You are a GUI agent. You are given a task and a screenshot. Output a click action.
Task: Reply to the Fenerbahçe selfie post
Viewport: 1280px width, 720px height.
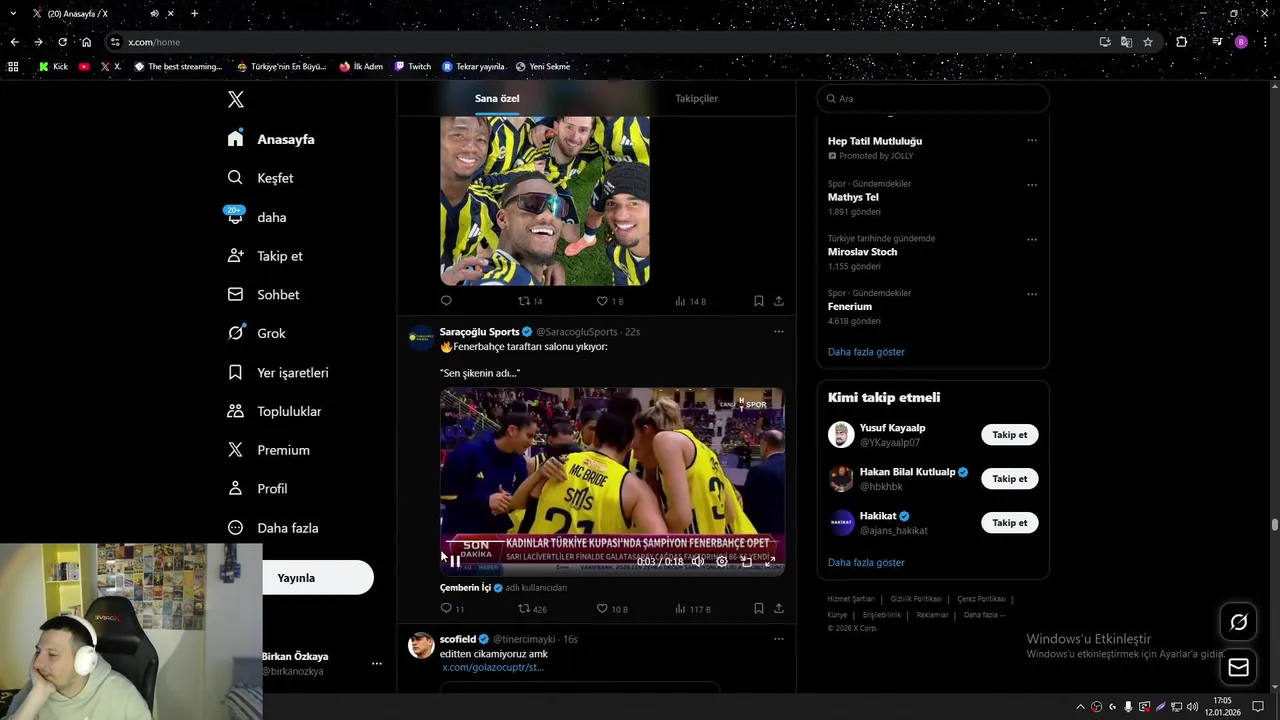(446, 301)
